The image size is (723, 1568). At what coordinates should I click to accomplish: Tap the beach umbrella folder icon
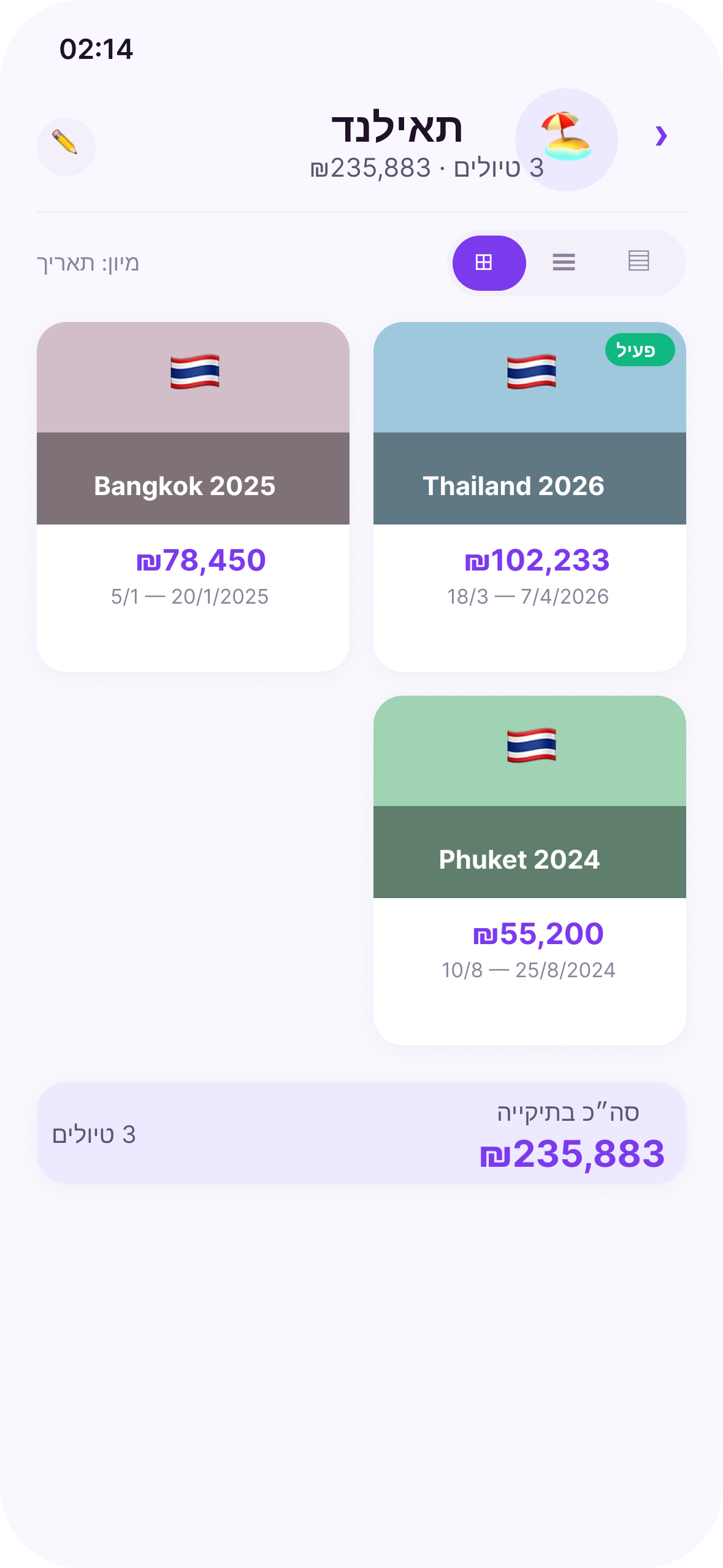pyautogui.click(x=566, y=139)
